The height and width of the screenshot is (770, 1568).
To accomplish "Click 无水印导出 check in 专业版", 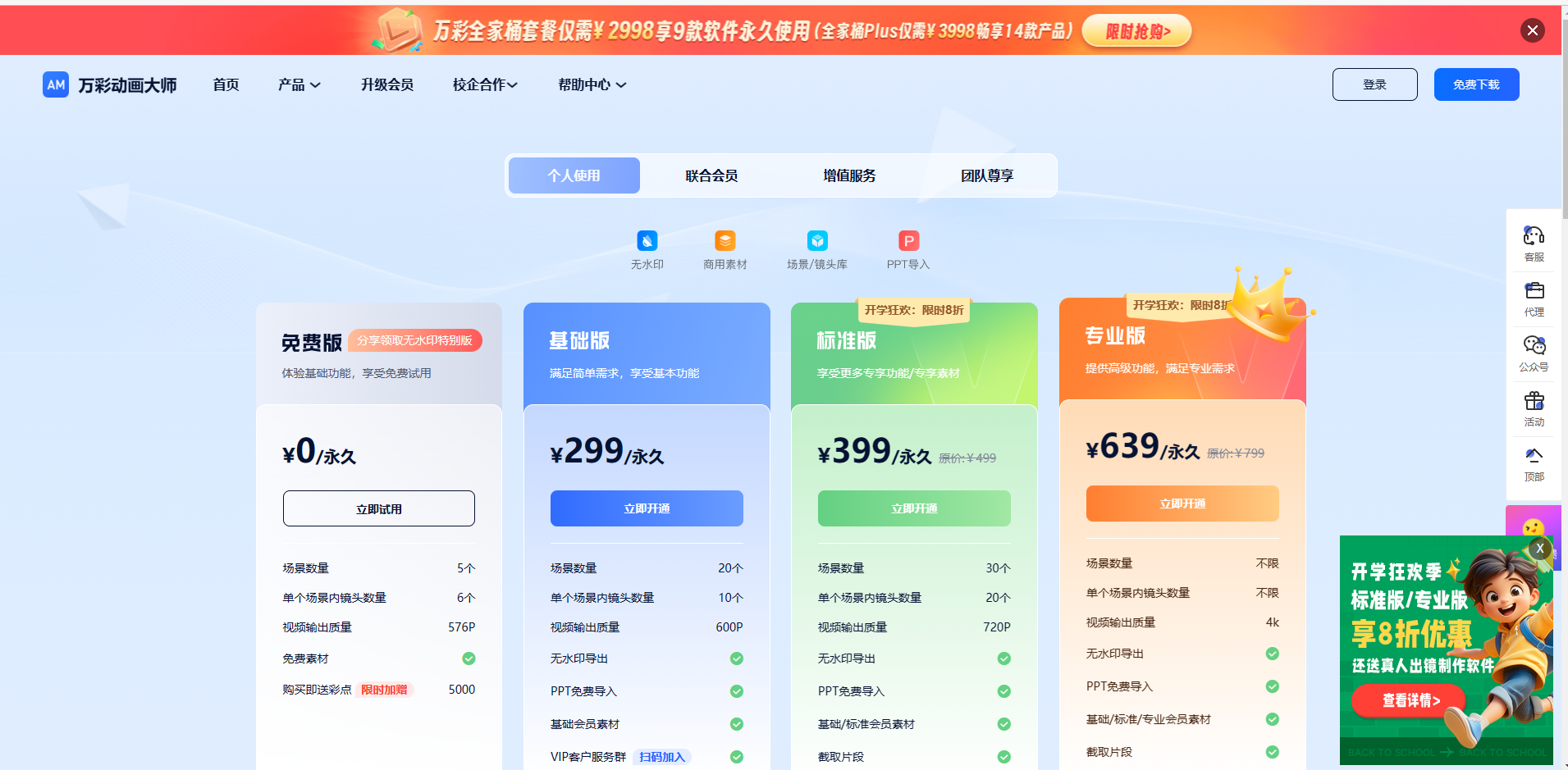I will point(1272,654).
